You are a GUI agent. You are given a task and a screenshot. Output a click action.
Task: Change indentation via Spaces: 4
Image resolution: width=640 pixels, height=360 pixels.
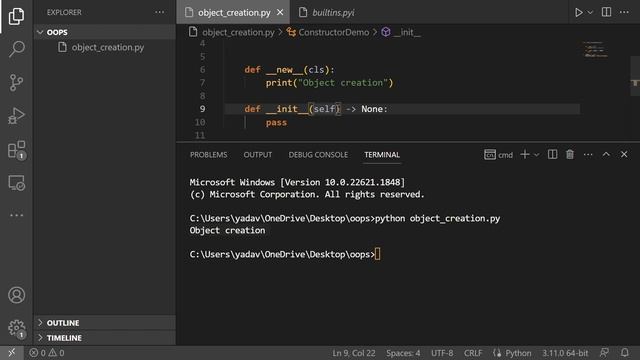[x=403, y=353]
